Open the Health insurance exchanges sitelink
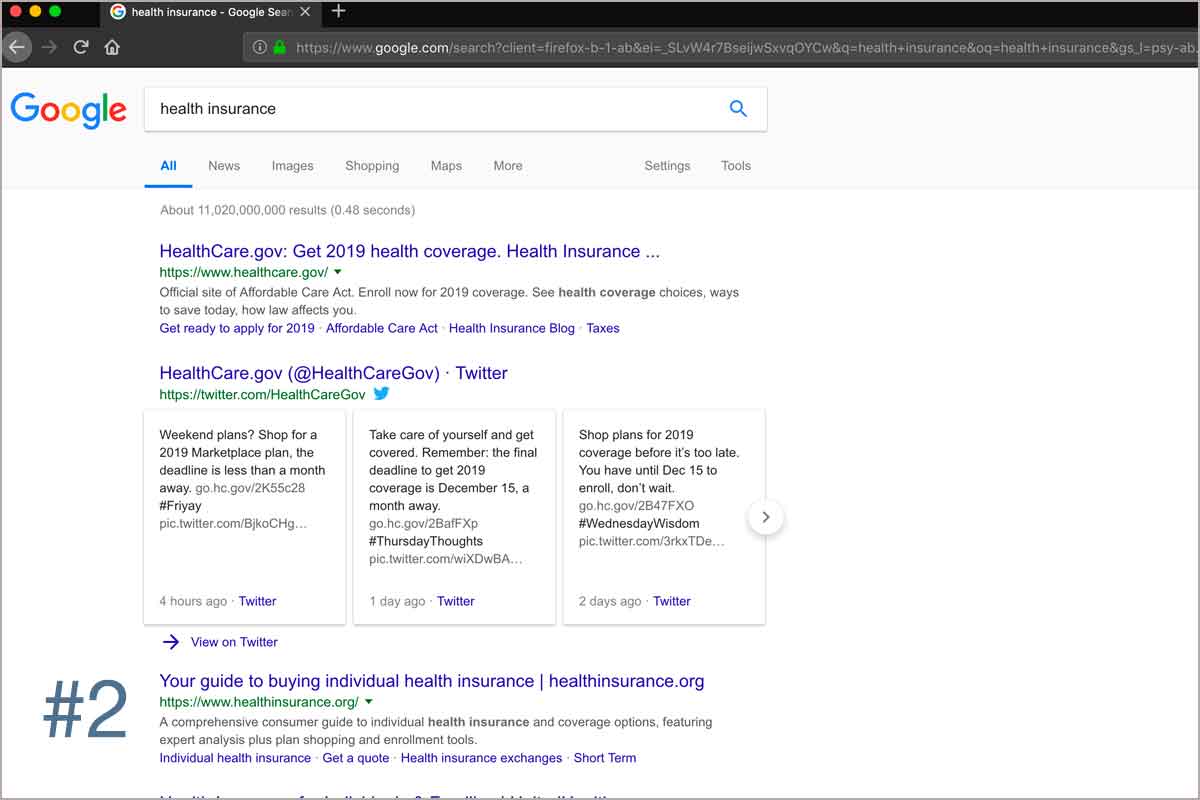The image size is (1200, 800). pos(481,758)
